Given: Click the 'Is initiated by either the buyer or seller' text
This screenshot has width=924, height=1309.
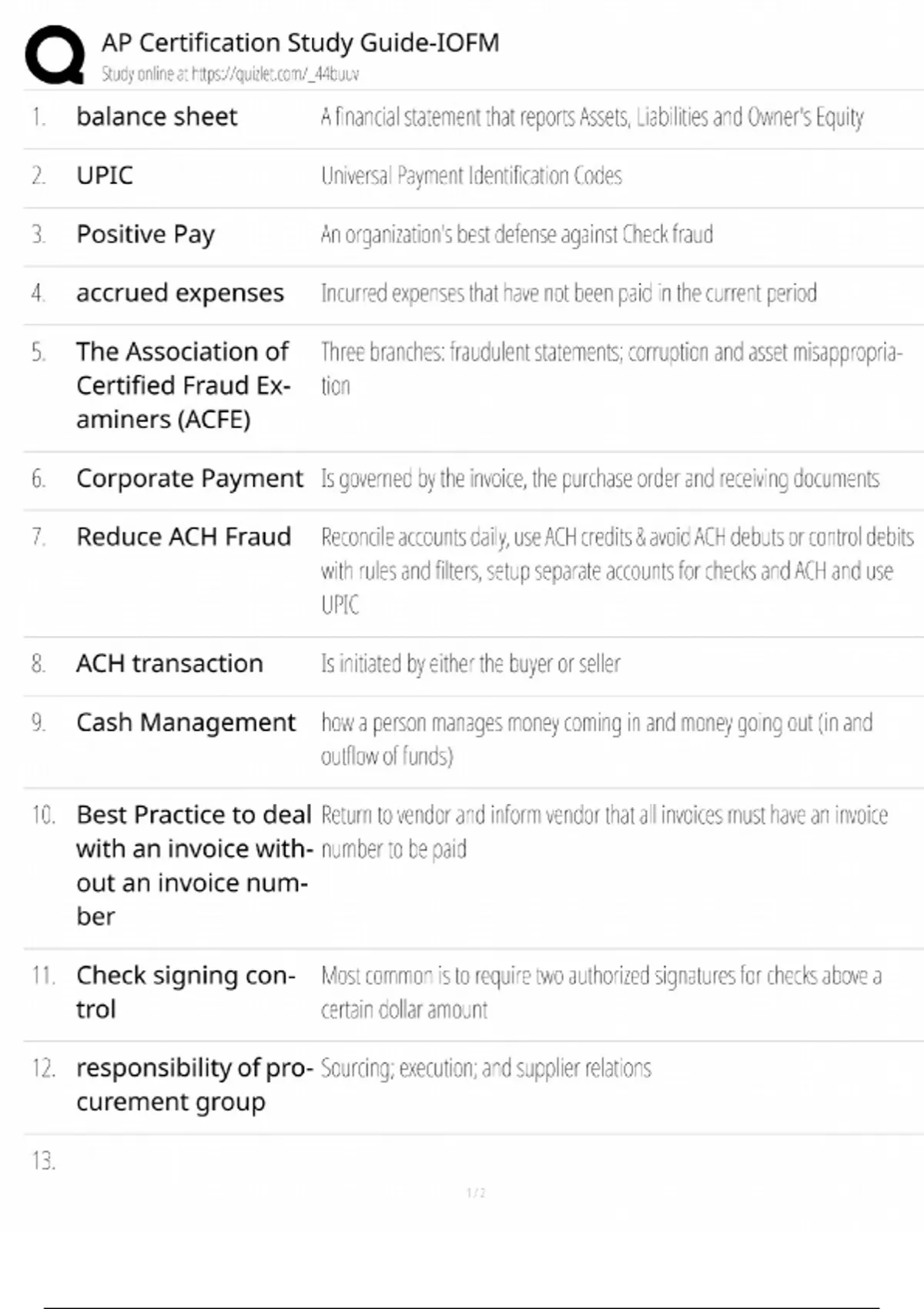Looking at the screenshot, I should pos(470,664).
